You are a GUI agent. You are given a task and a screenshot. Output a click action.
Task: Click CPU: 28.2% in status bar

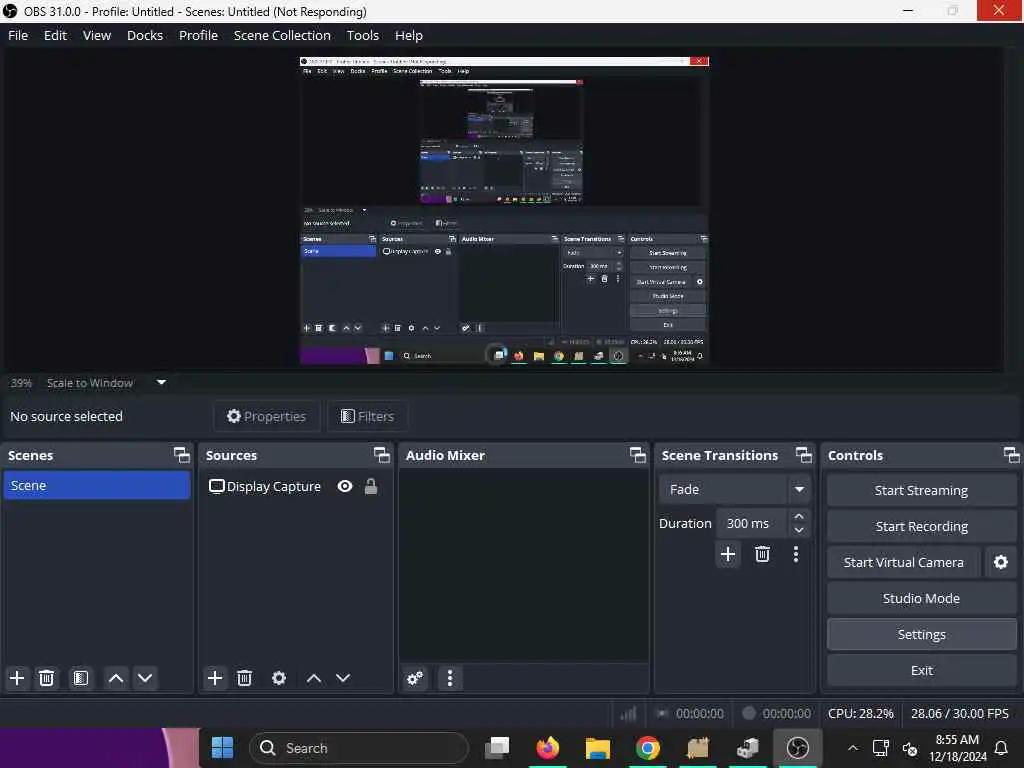click(x=861, y=713)
